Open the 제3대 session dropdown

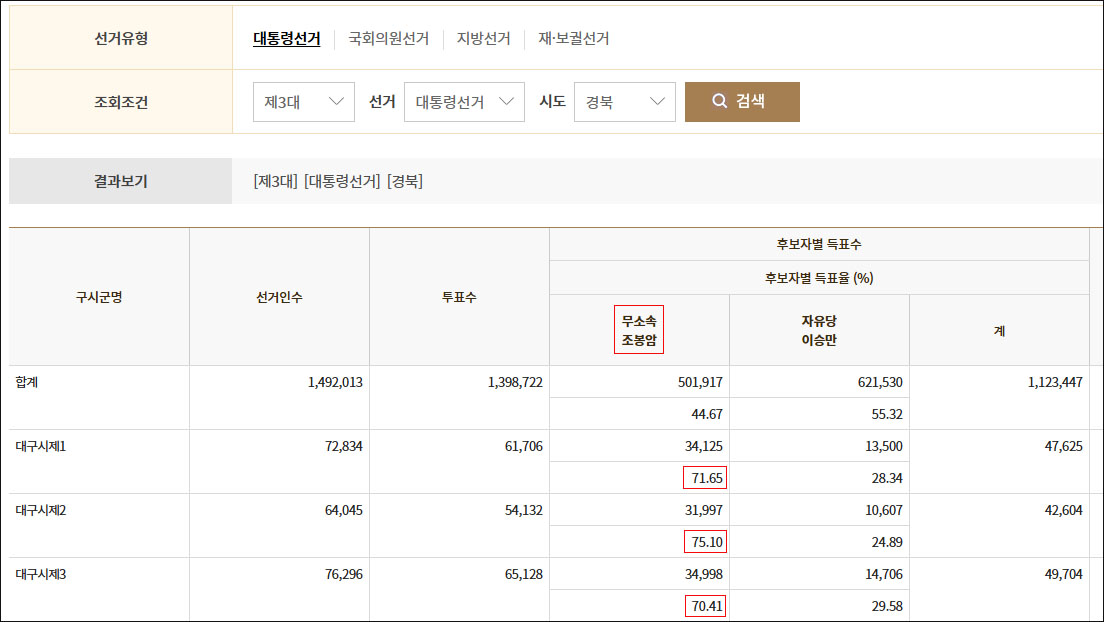[x=303, y=101]
